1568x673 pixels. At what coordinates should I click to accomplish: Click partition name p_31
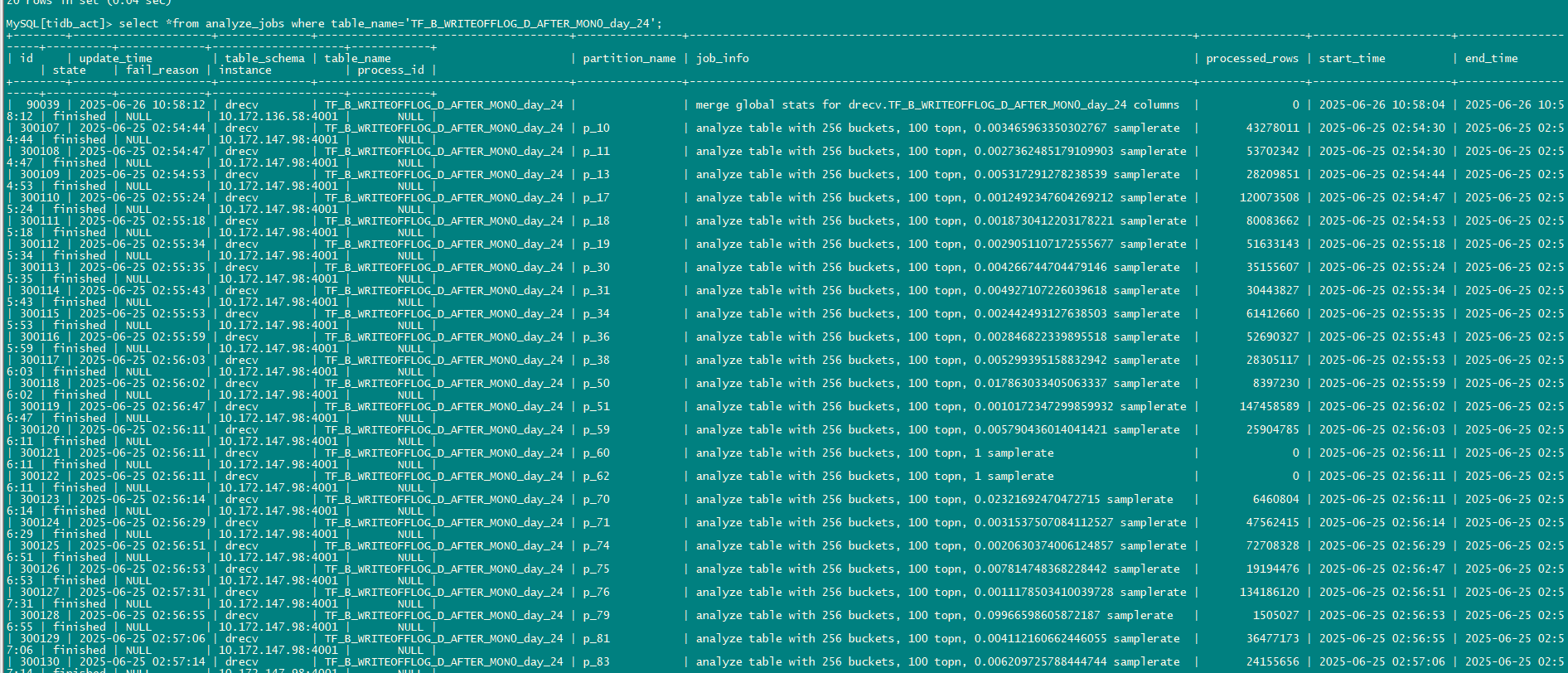click(596, 290)
